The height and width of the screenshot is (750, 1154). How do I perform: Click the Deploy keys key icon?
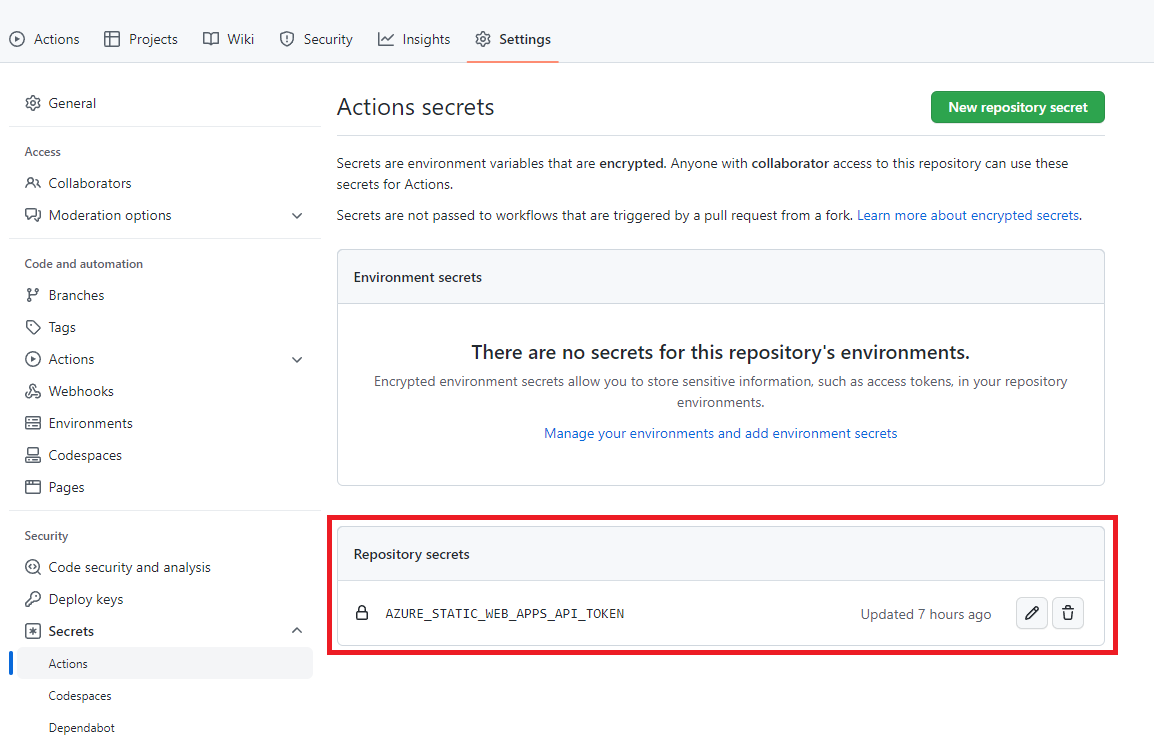pyautogui.click(x=33, y=599)
